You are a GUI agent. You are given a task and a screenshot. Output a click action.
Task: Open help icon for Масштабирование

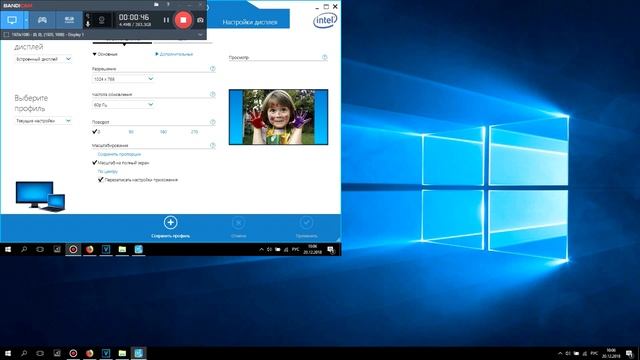pyautogui.click(x=213, y=145)
